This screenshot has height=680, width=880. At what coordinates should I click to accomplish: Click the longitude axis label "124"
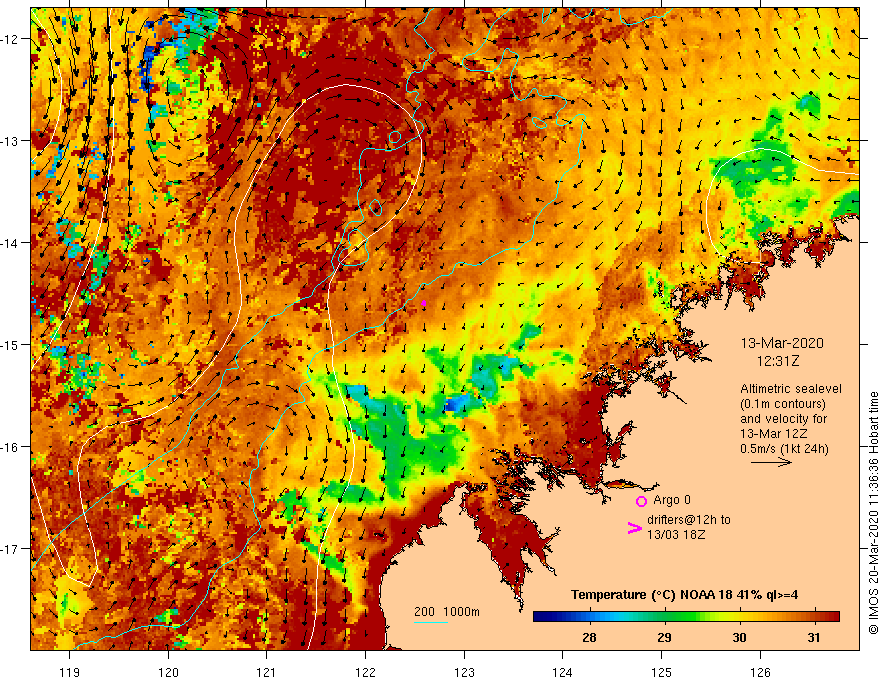pyautogui.click(x=563, y=672)
